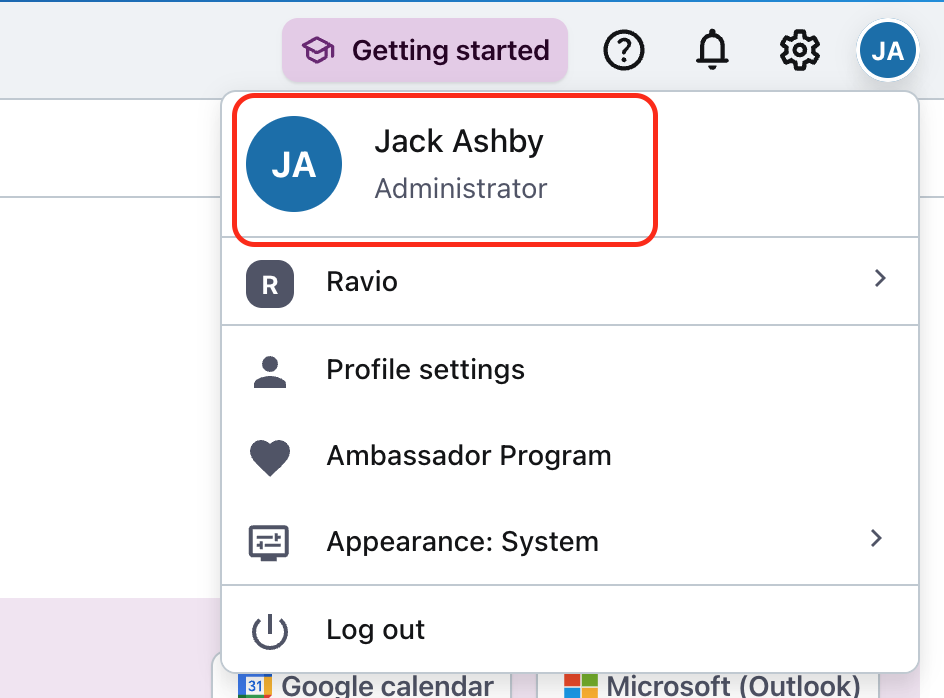Click the Jack Ashby name header
944x698 pixels.
click(459, 142)
